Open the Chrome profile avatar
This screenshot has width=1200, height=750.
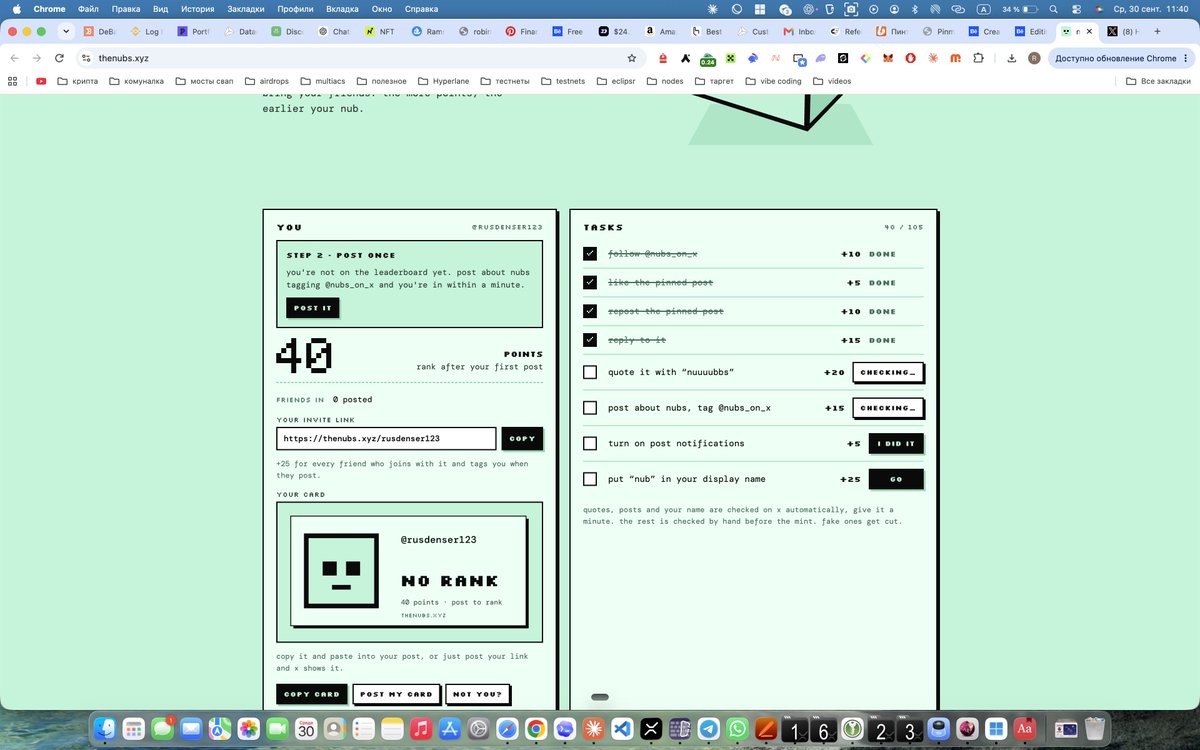pos(1034,58)
